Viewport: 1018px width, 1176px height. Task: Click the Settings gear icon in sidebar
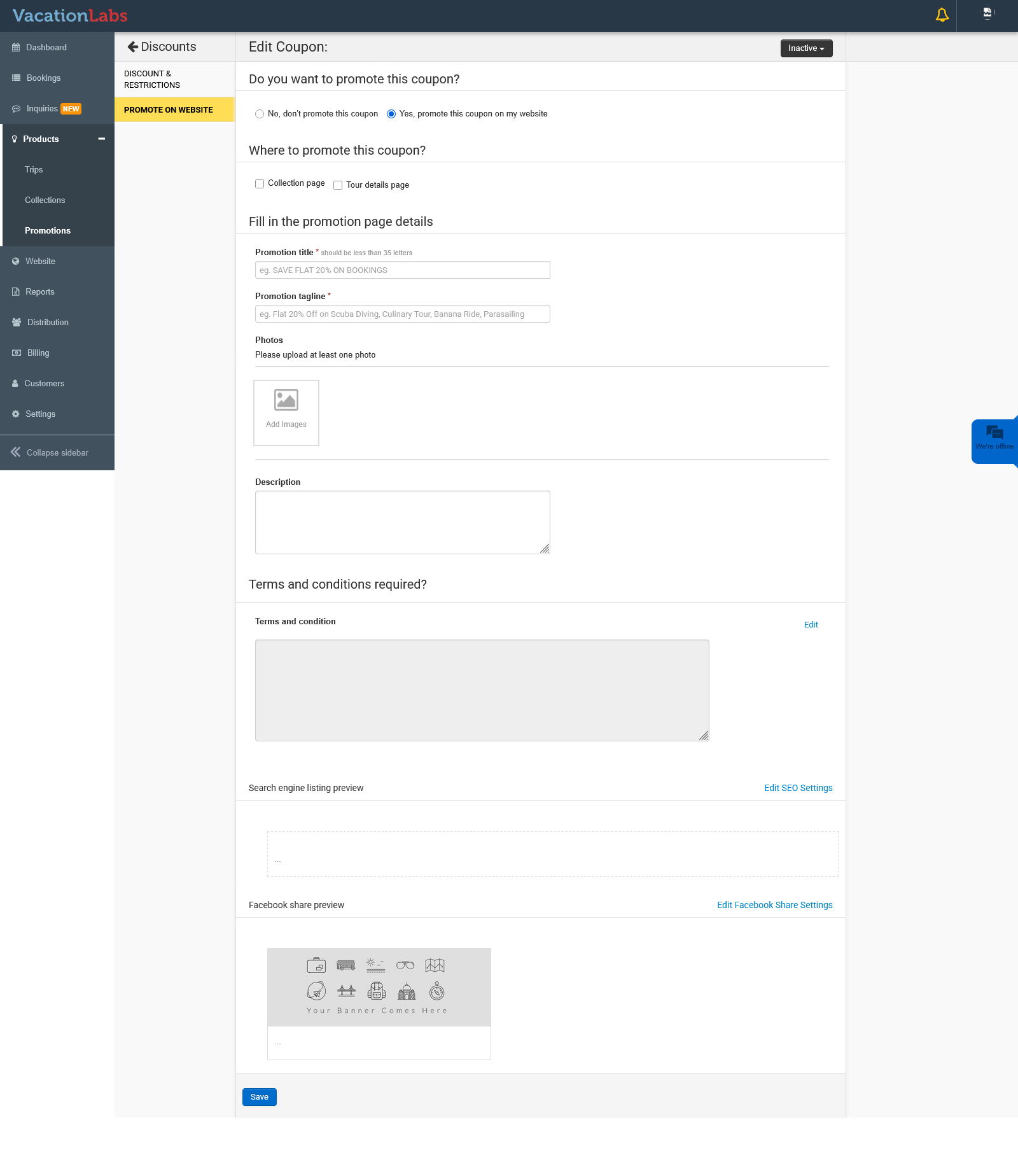(16, 414)
